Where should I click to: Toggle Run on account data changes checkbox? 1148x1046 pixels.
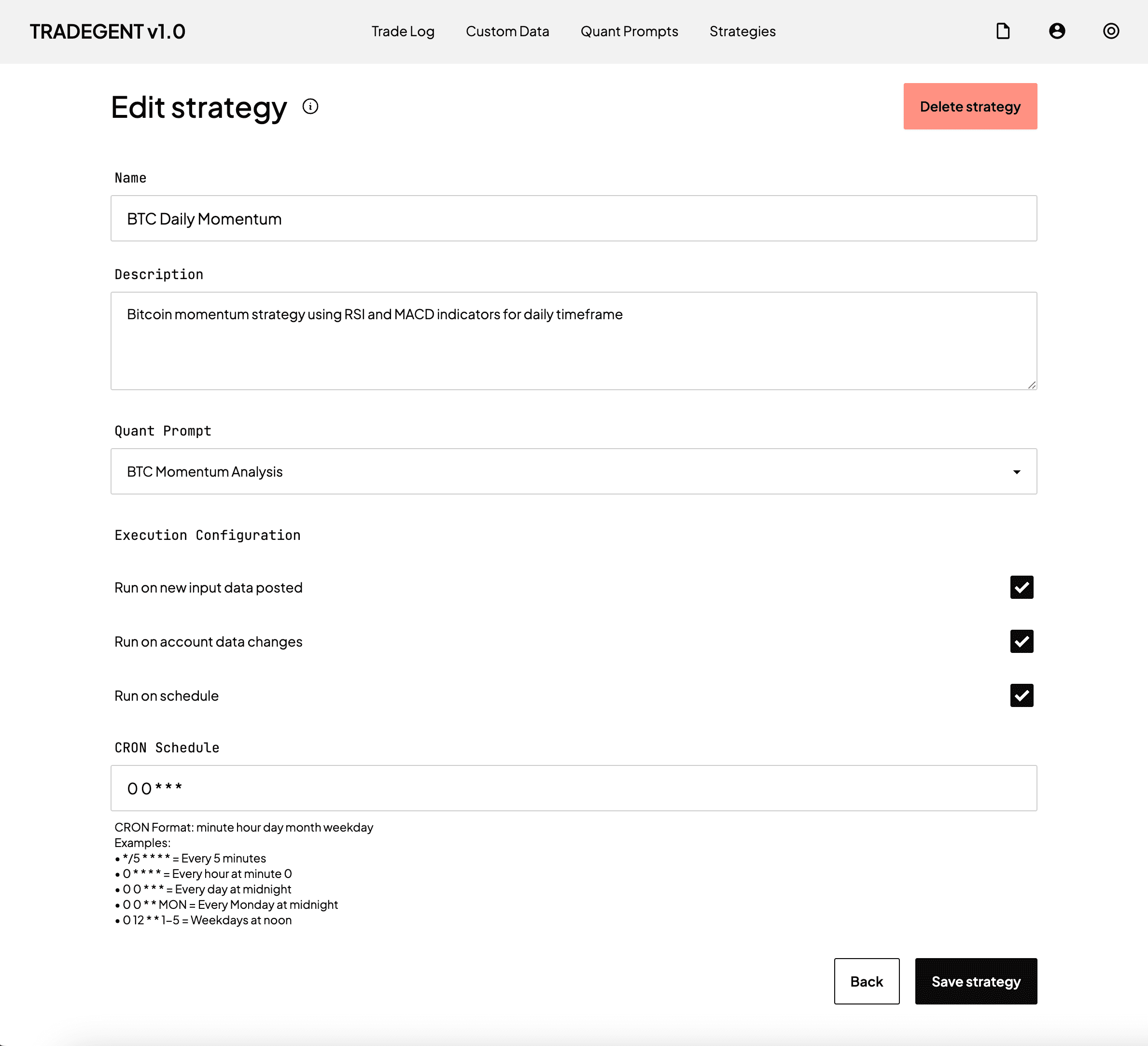1022,641
